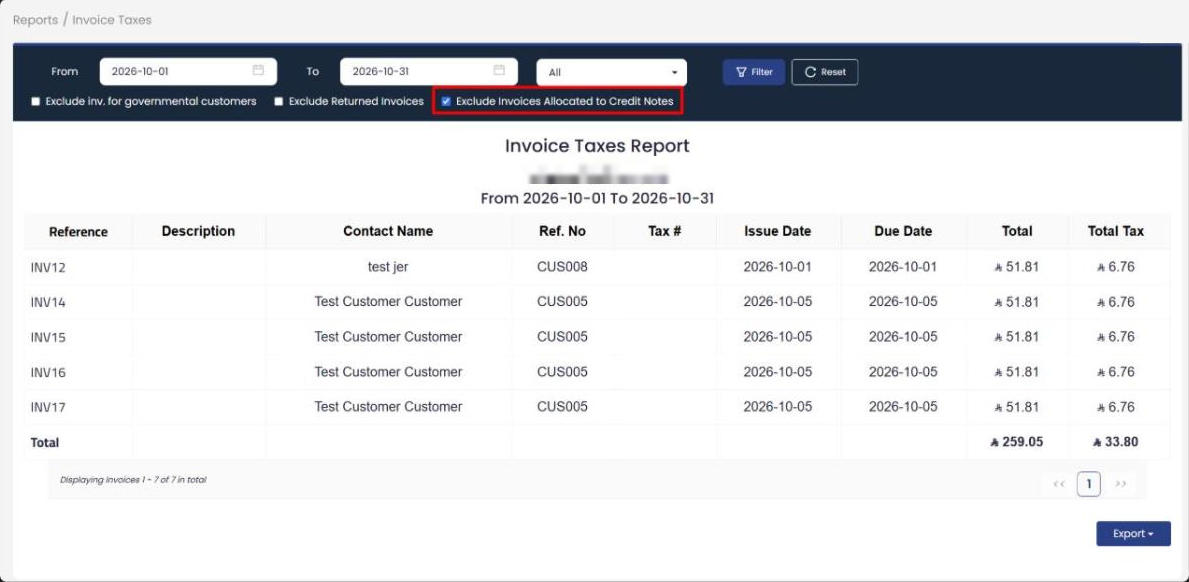Viewport: 1189px width, 582px height.
Task: Click the From date field 2026-10-01
Action: pos(188,71)
